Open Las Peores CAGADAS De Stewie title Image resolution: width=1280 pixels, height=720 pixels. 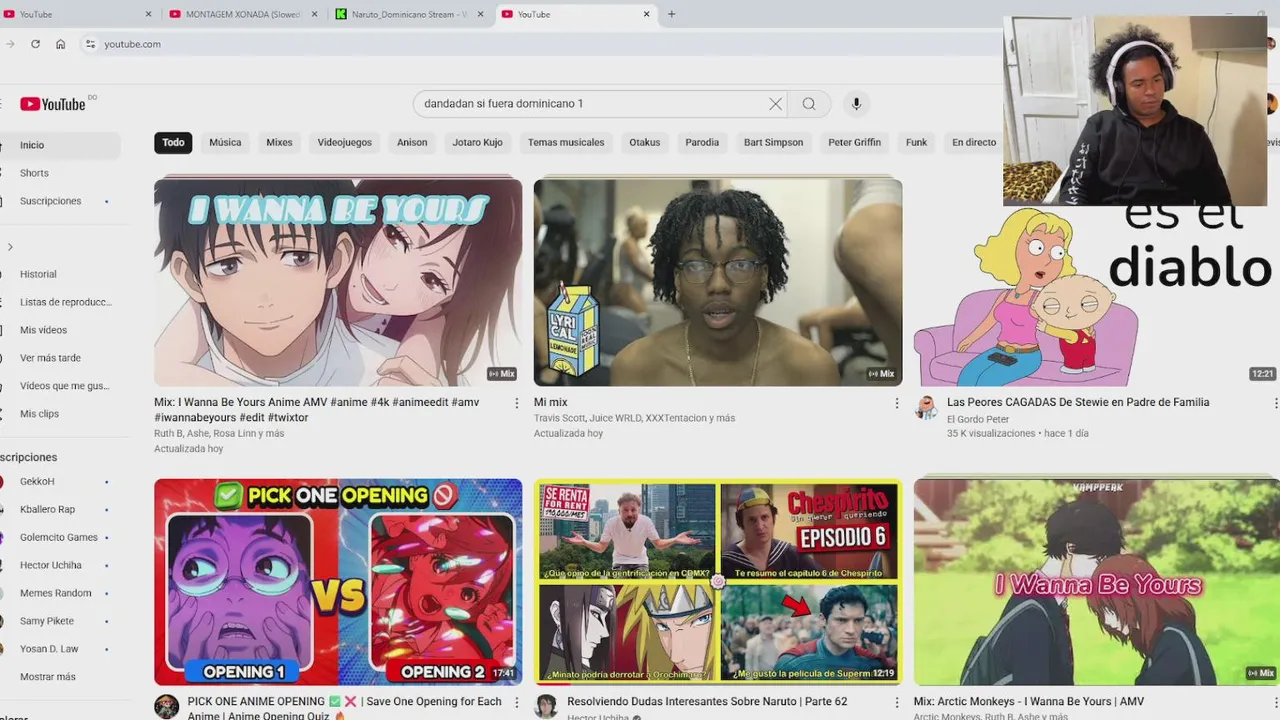point(1078,402)
